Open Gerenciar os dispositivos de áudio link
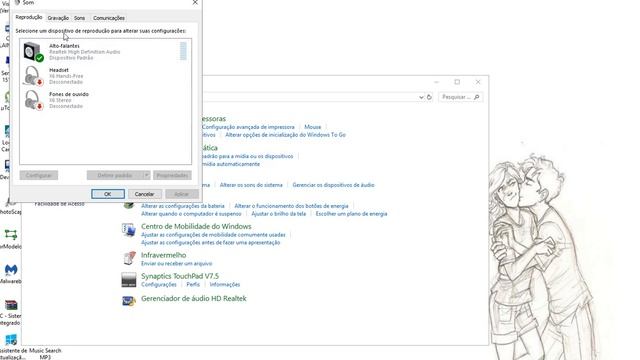The image size is (640, 360). click(333, 185)
